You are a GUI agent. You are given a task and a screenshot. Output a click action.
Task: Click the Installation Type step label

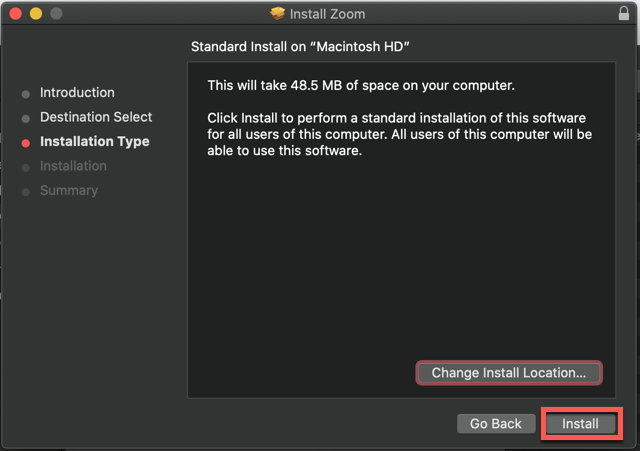click(94, 142)
